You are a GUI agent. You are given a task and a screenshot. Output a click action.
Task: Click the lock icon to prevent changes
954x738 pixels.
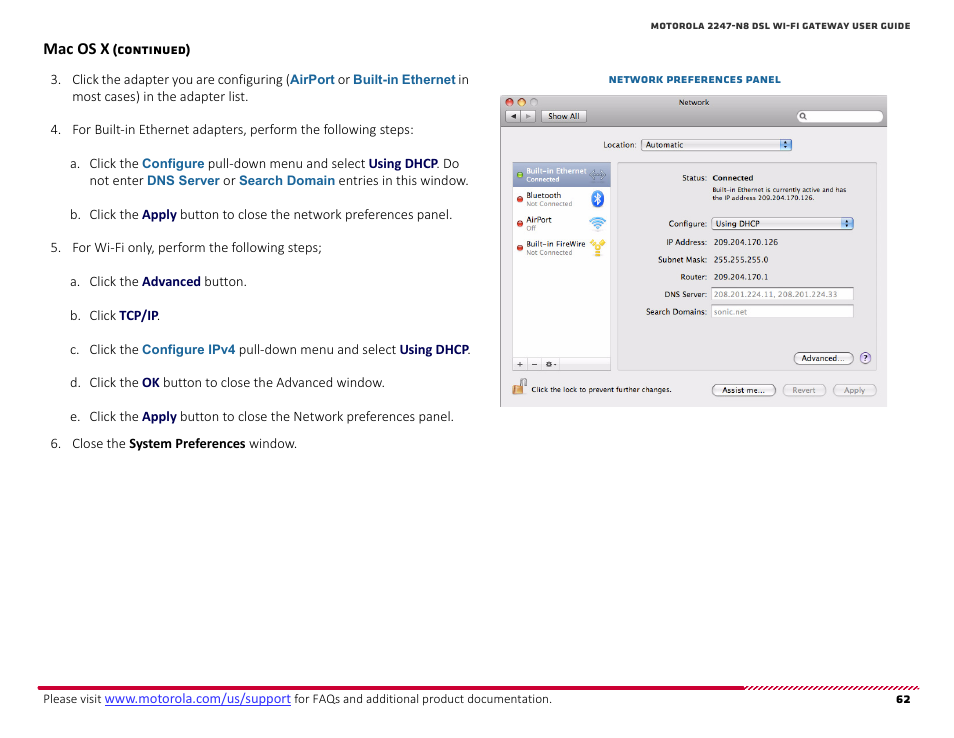[519, 386]
